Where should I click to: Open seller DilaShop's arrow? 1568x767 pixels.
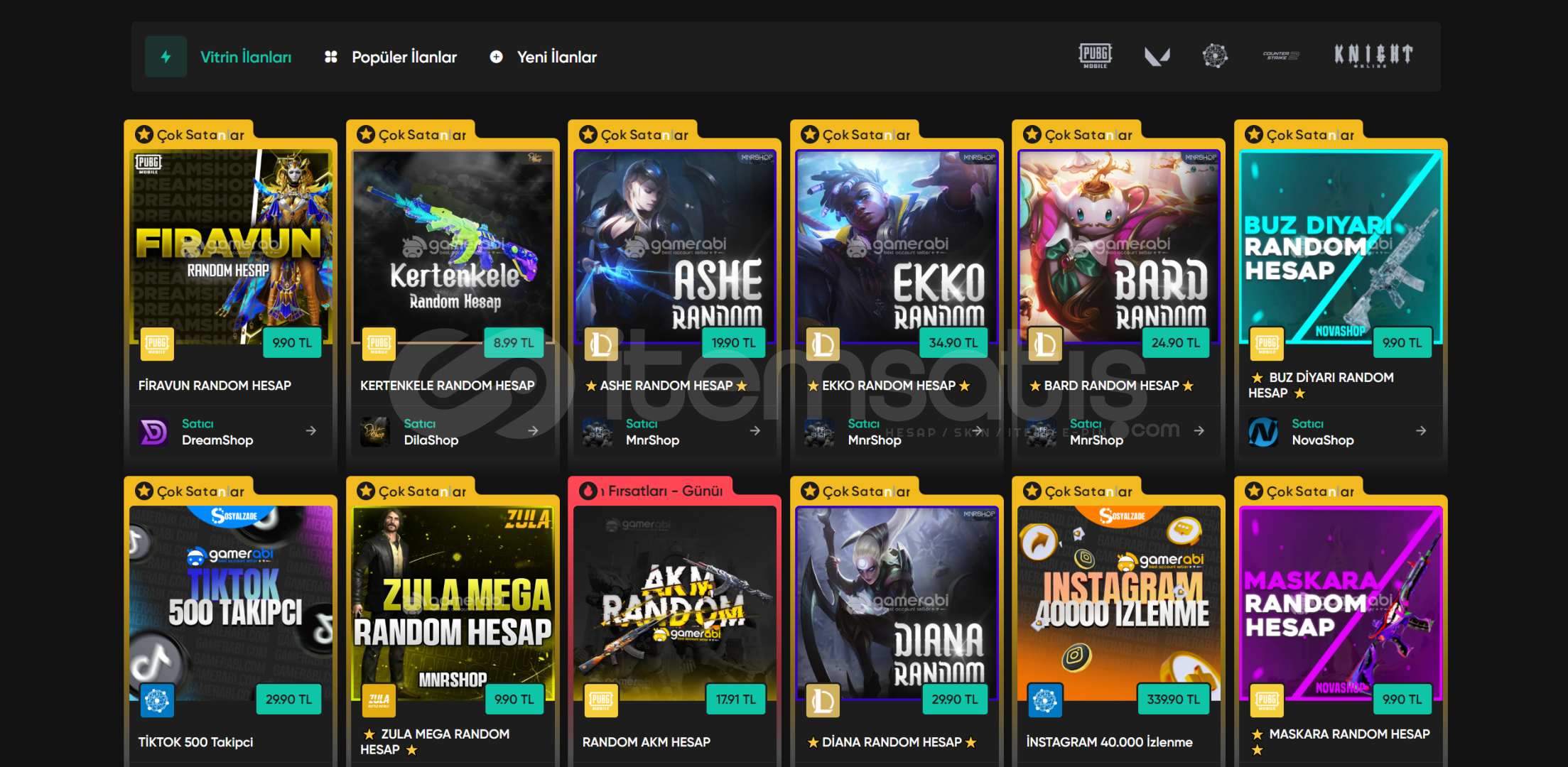tap(533, 431)
